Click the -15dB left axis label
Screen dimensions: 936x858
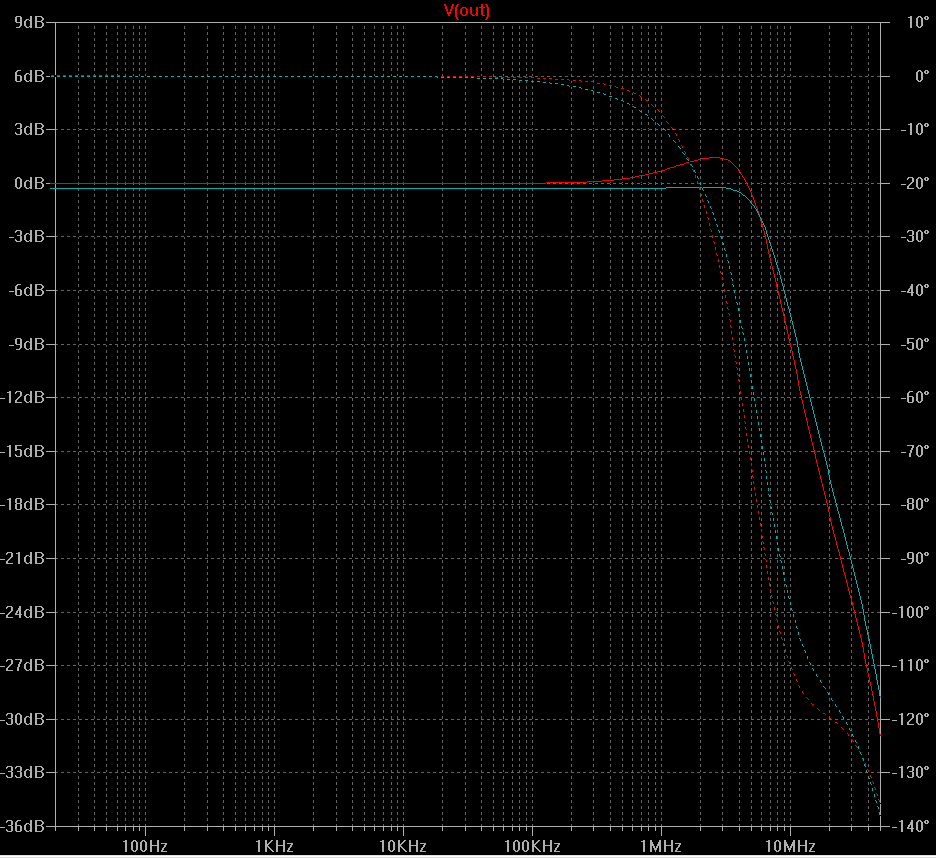(x=23, y=451)
